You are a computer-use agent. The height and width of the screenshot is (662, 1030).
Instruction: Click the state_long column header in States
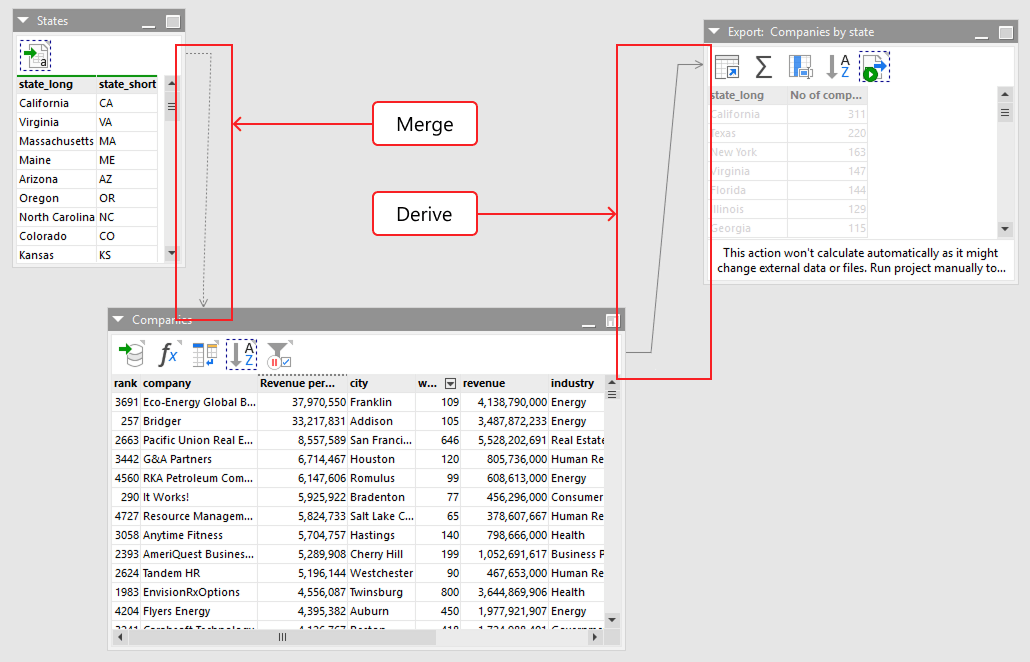(x=56, y=84)
